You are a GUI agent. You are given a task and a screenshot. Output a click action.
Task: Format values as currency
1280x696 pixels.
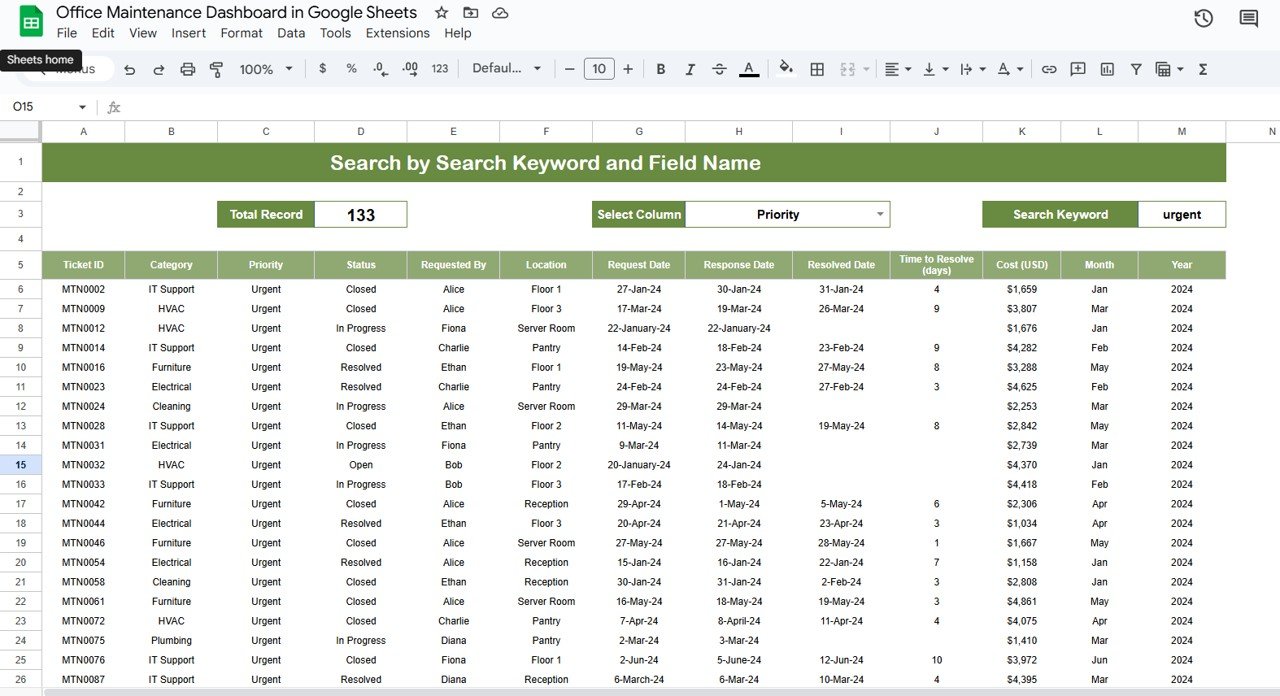tap(321, 69)
